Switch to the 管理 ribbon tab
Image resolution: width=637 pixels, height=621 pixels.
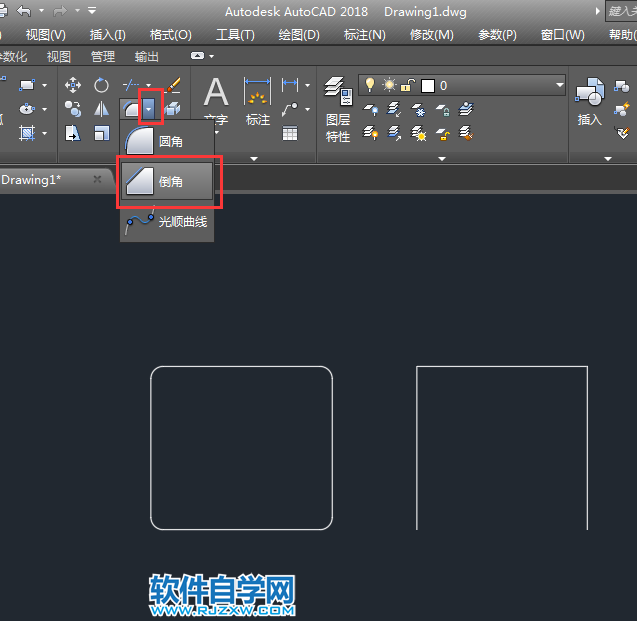coord(102,57)
